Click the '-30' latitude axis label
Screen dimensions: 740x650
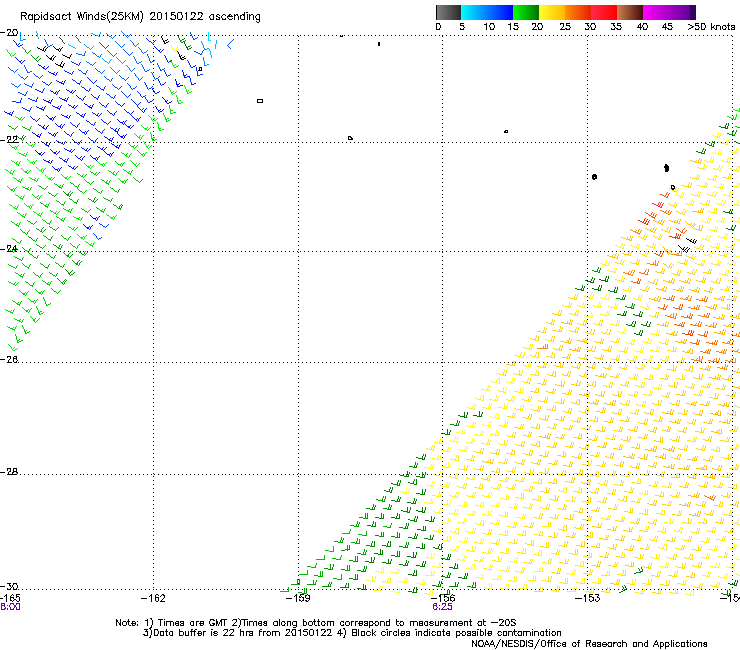[x=9, y=586]
